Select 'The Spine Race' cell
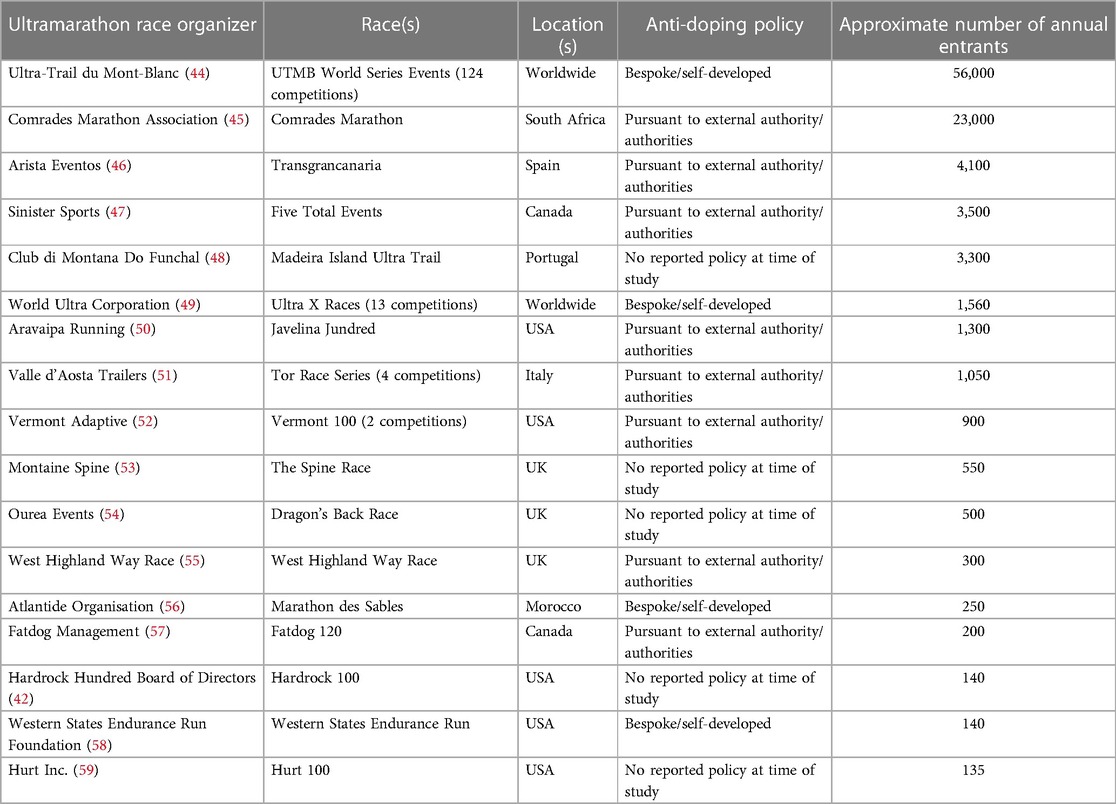This screenshot has height=804, width=1116. (391, 479)
